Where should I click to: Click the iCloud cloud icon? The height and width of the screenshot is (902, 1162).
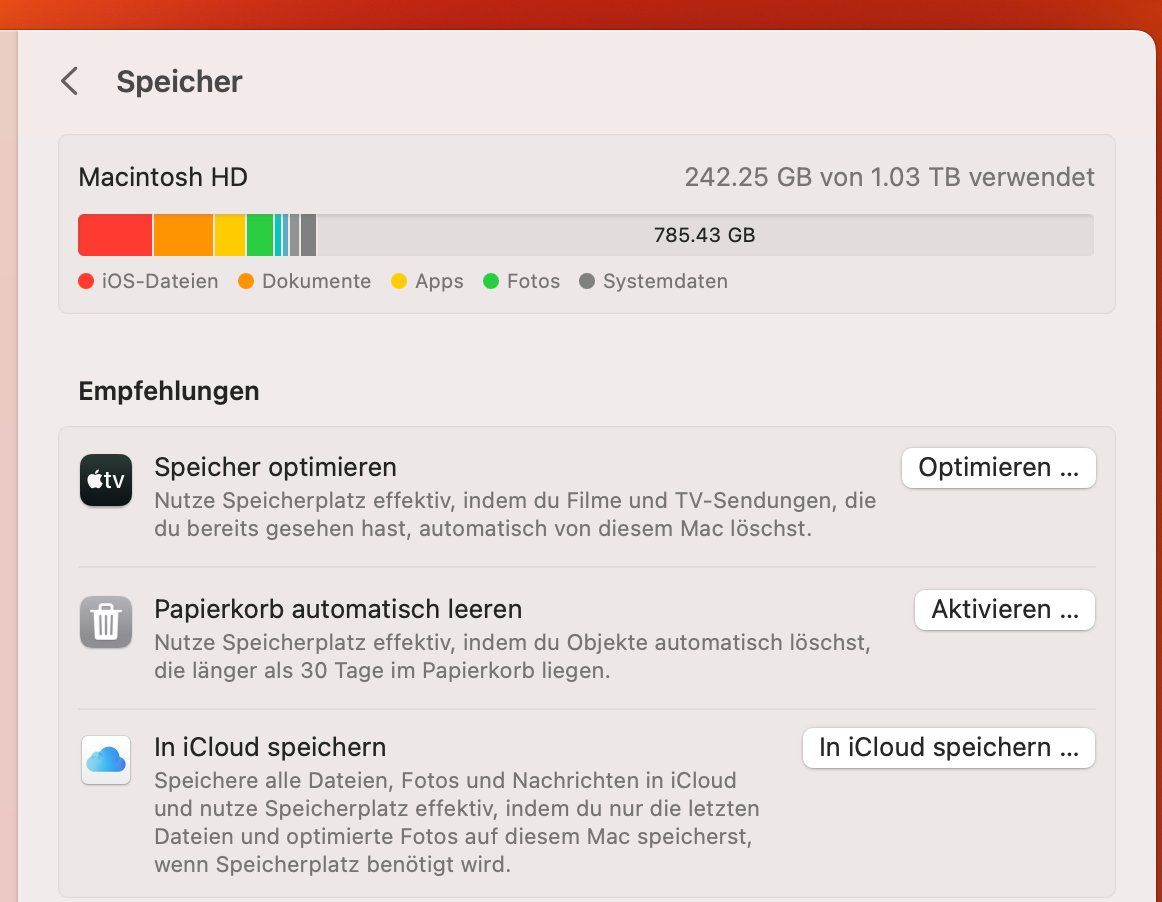(105, 760)
